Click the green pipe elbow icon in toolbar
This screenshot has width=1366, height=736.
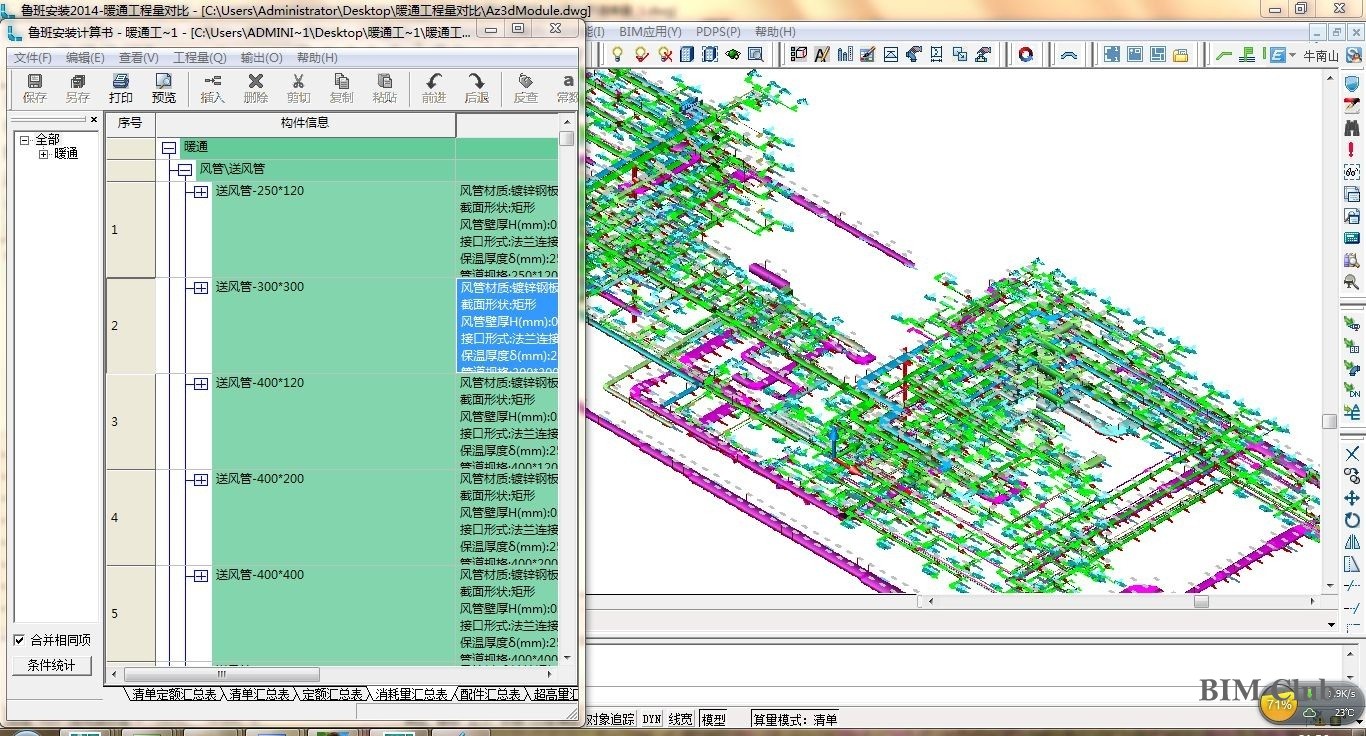tap(1224, 54)
